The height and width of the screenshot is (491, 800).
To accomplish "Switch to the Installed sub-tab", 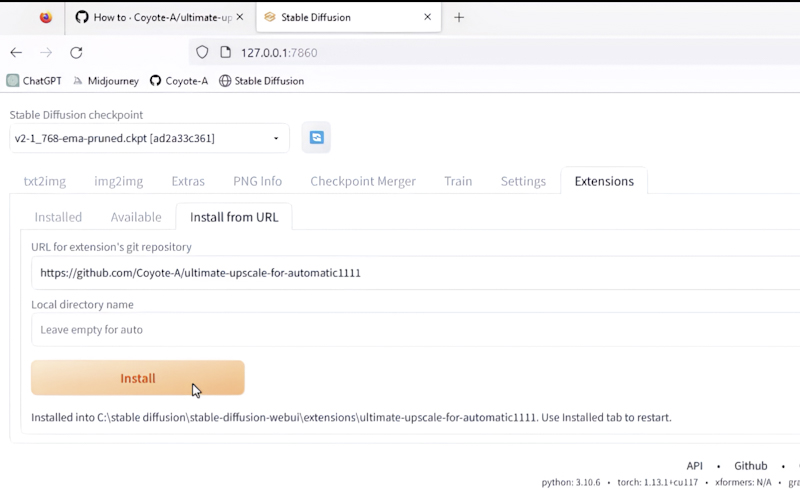I will (58, 217).
